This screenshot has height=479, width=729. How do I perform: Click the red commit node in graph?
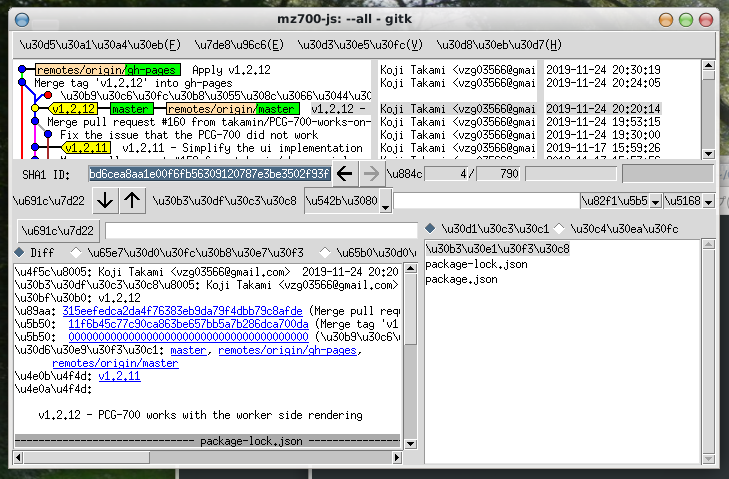click(x=48, y=95)
